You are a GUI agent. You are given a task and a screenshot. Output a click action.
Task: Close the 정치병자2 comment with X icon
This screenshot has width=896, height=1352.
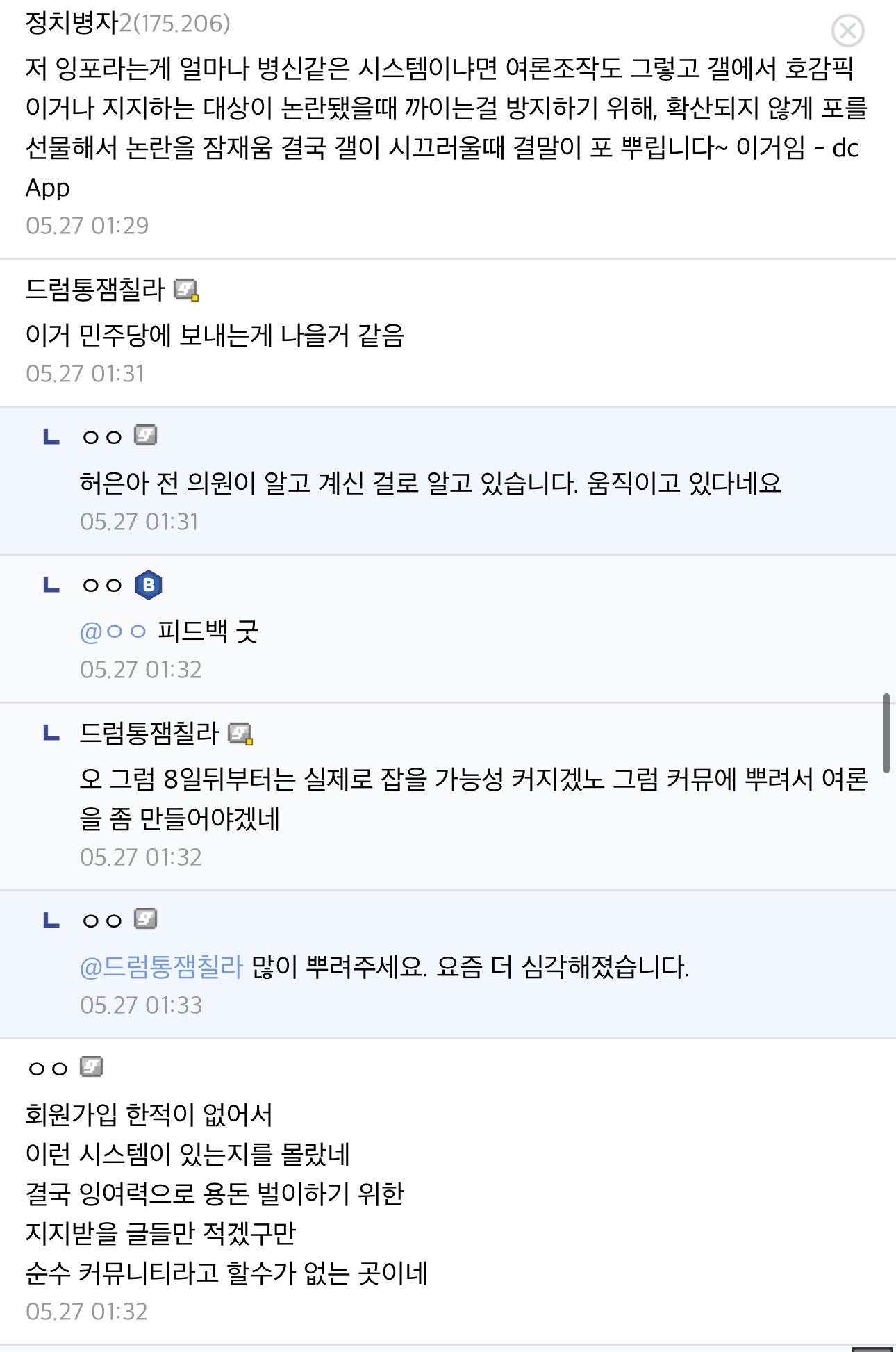point(847,31)
